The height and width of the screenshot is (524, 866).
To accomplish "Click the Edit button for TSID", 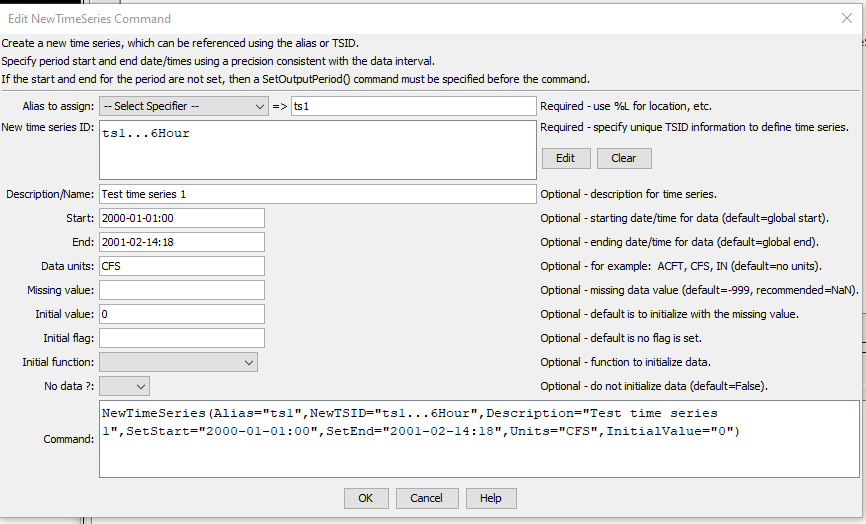I will click(566, 158).
